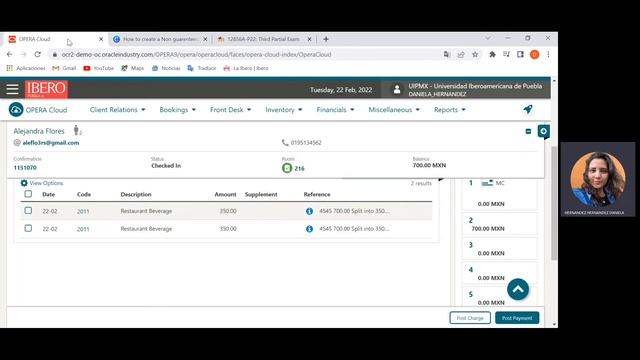Open the browser extensions puzzle icon
Viewport: 640px width, 360px height.
pos(492,54)
